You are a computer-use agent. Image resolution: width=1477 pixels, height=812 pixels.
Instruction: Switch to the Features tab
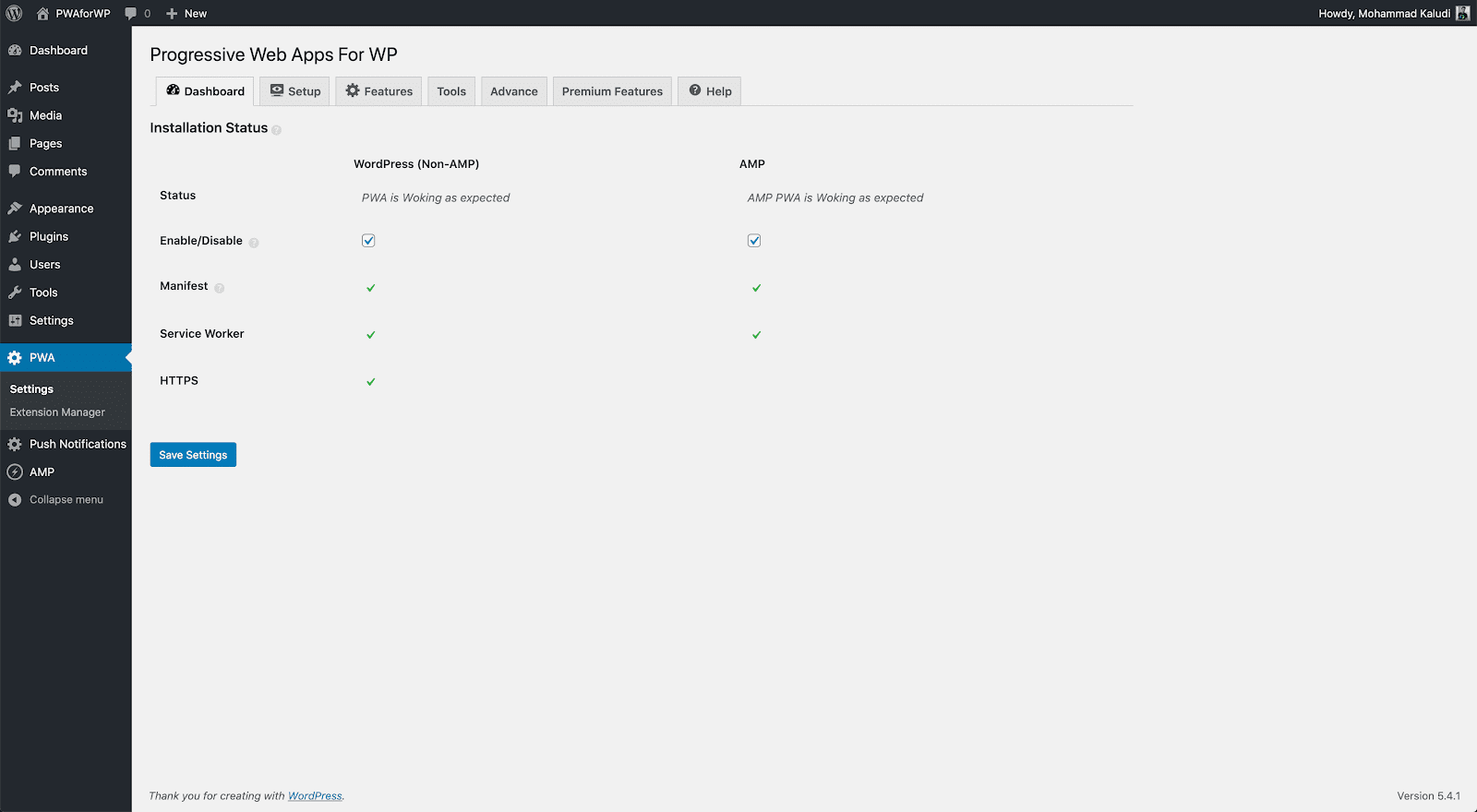(x=379, y=91)
